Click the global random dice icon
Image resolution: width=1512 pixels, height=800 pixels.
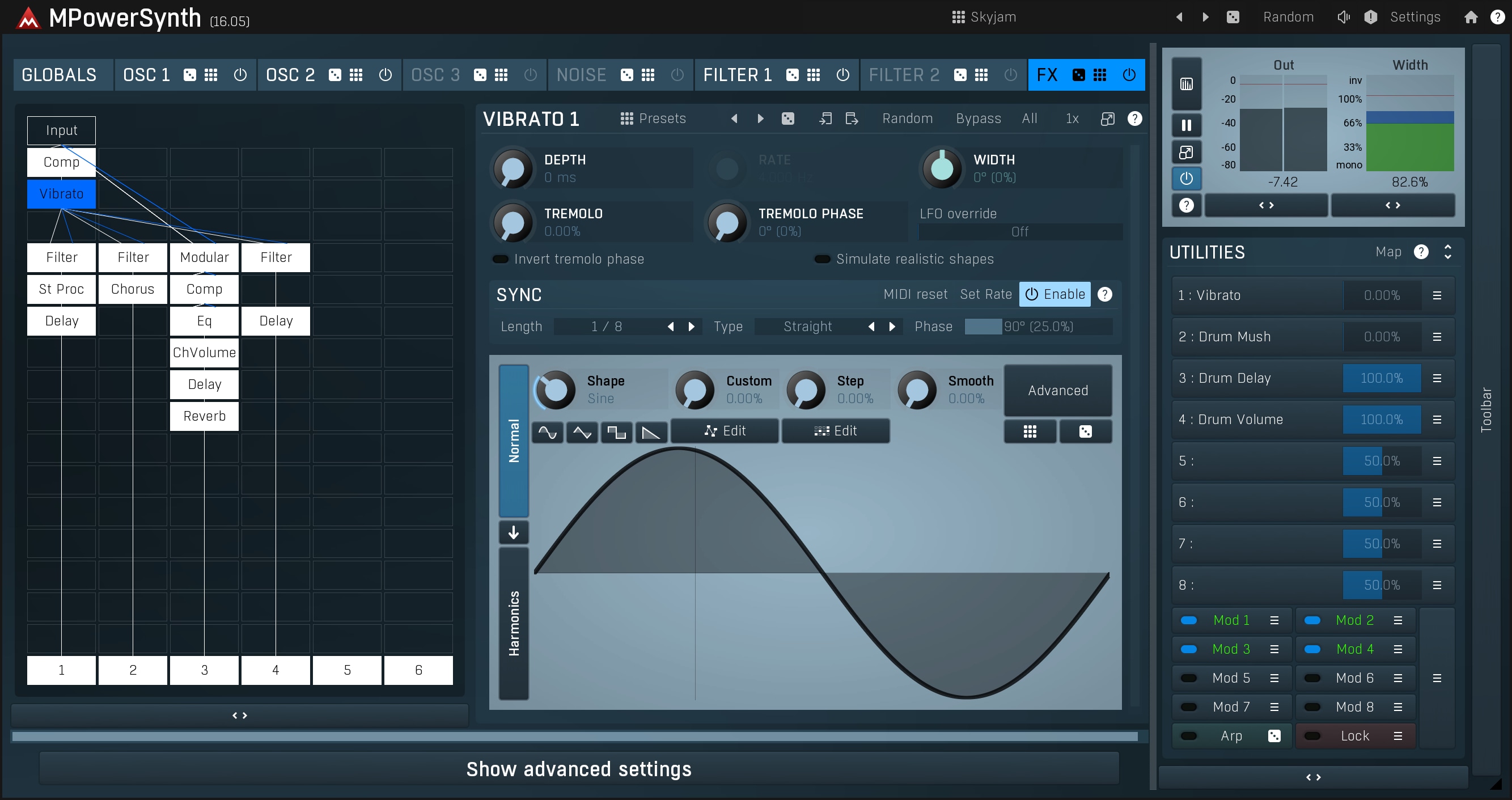1233,17
